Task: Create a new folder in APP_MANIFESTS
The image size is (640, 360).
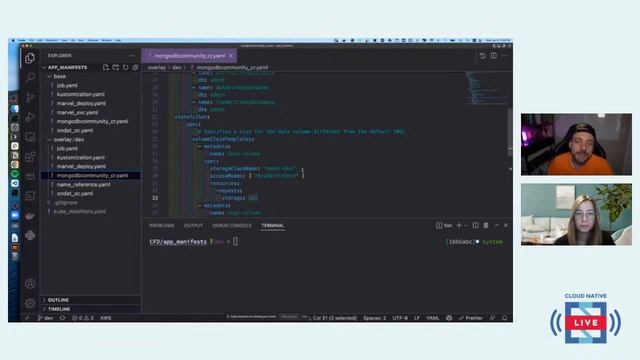Action: pos(116,67)
